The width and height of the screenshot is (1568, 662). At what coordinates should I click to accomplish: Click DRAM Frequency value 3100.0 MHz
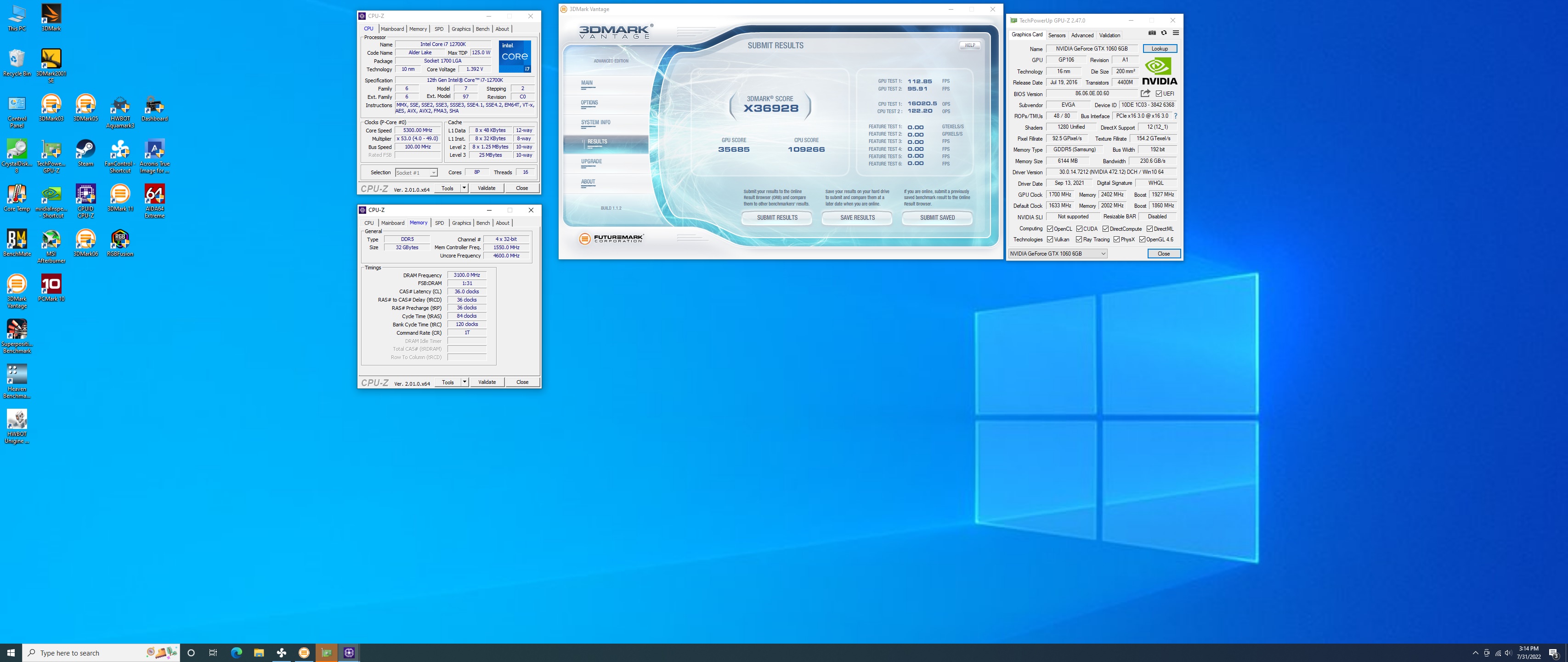tap(467, 275)
